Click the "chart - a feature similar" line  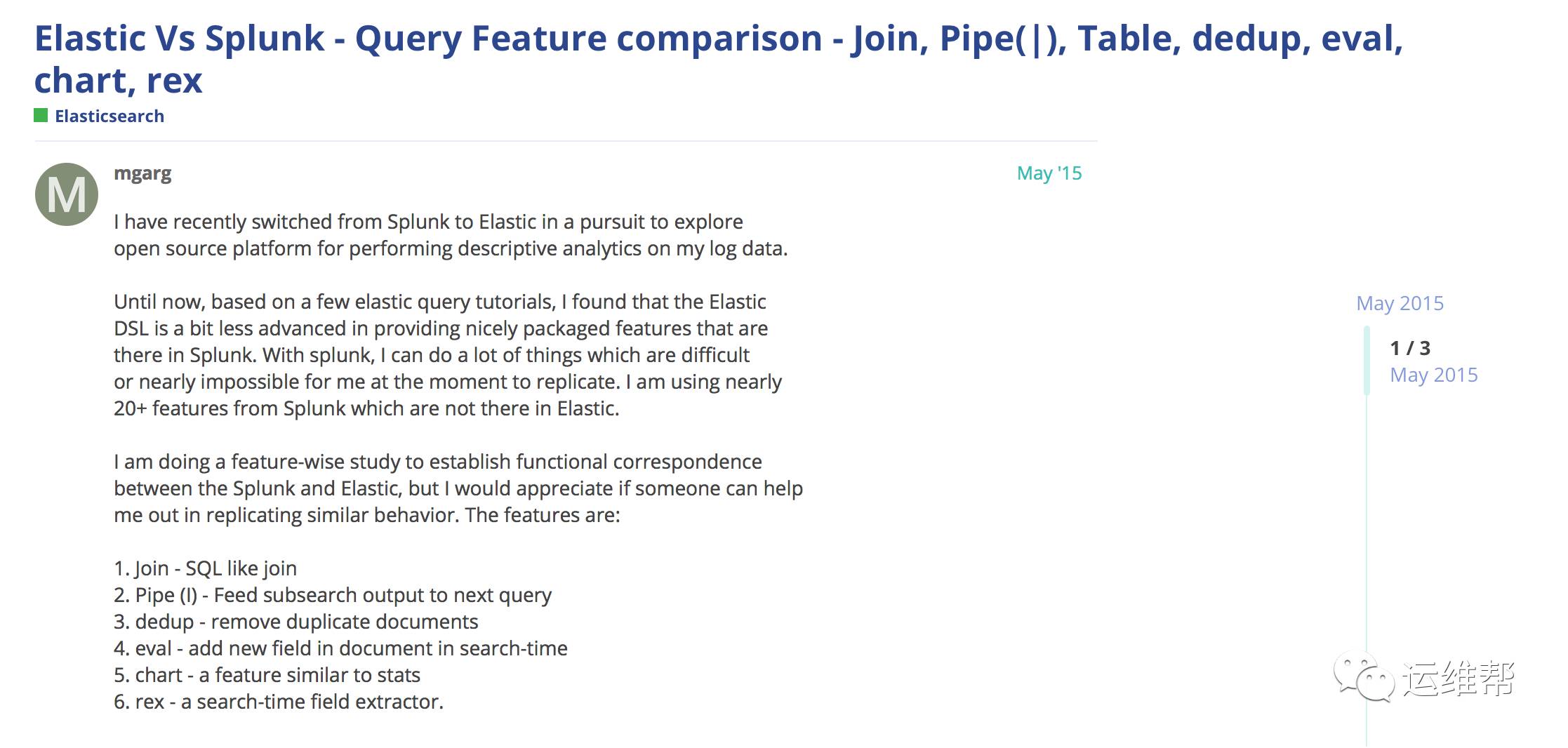[267, 675]
